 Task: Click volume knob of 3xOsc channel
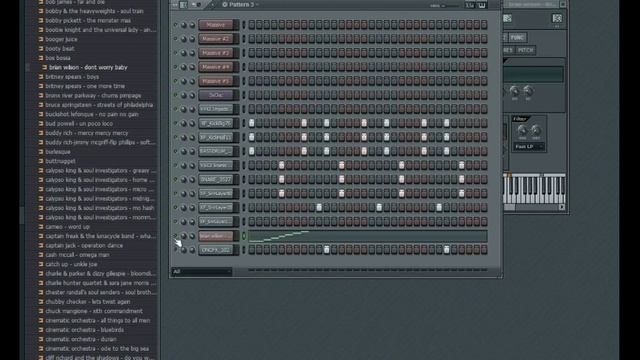[x=192, y=95]
